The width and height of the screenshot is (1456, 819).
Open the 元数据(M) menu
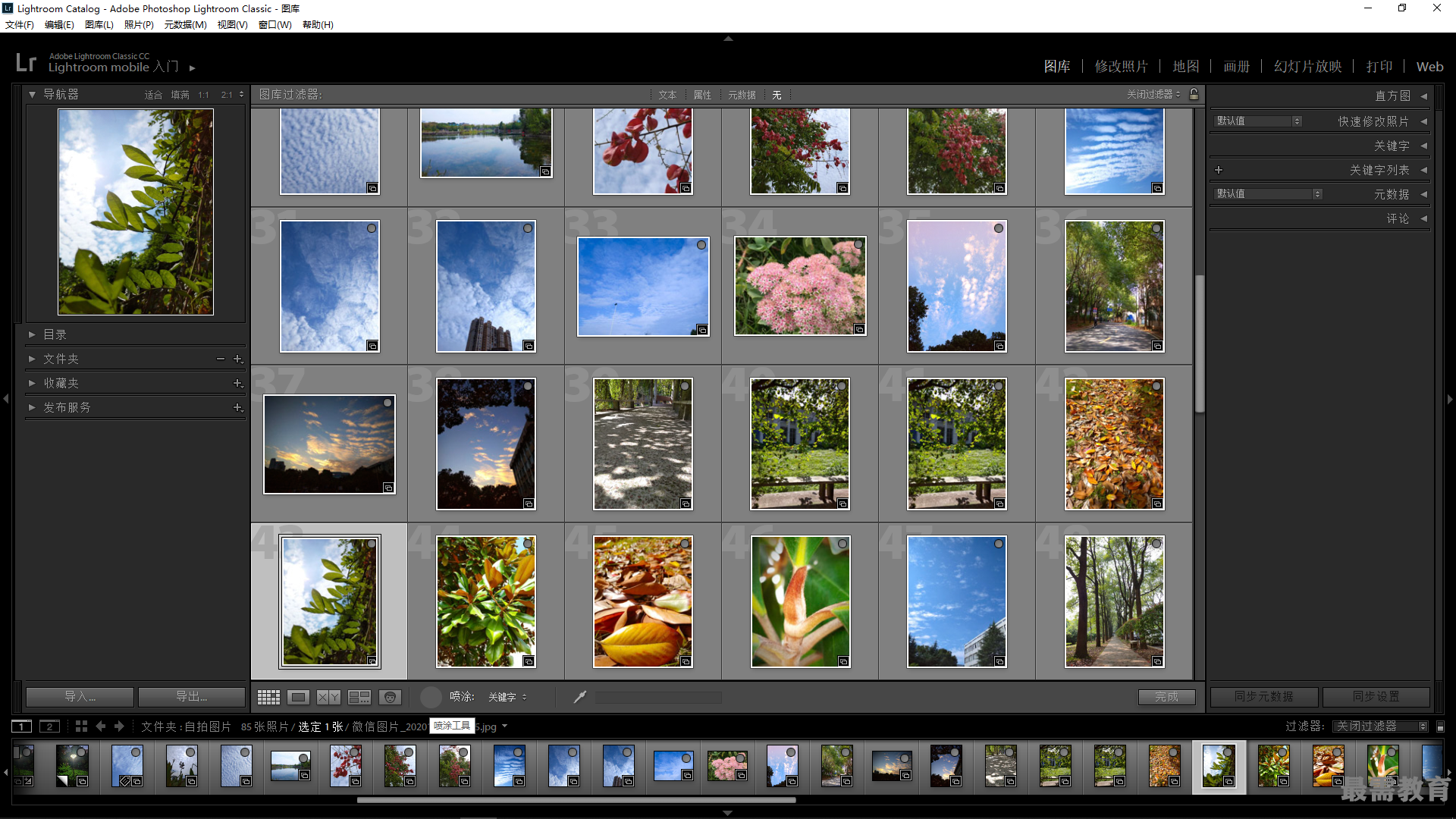coord(185,25)
